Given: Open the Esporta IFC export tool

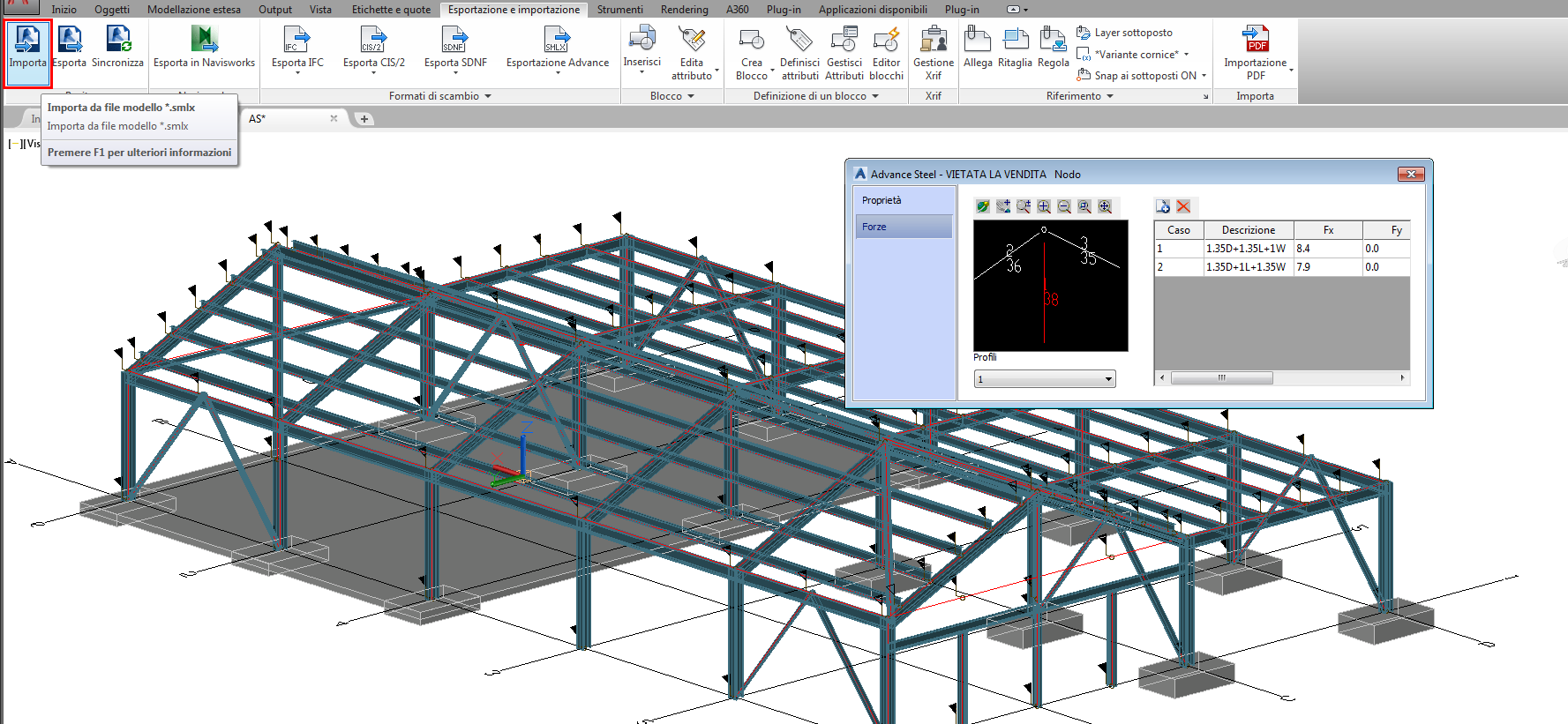Looking at the screenshot, I should [x=297, y=49].
